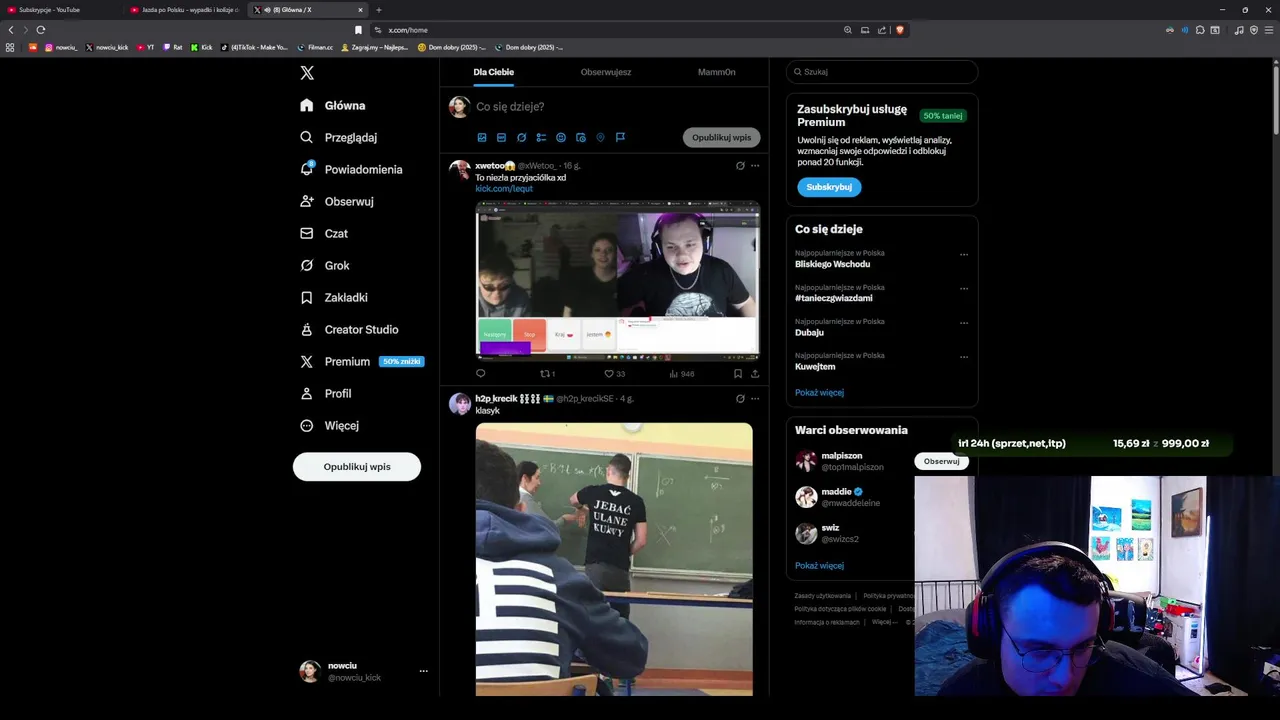Reply to xwetoo's post
This screenshot has height=720, width=1280.
[481, 373]
